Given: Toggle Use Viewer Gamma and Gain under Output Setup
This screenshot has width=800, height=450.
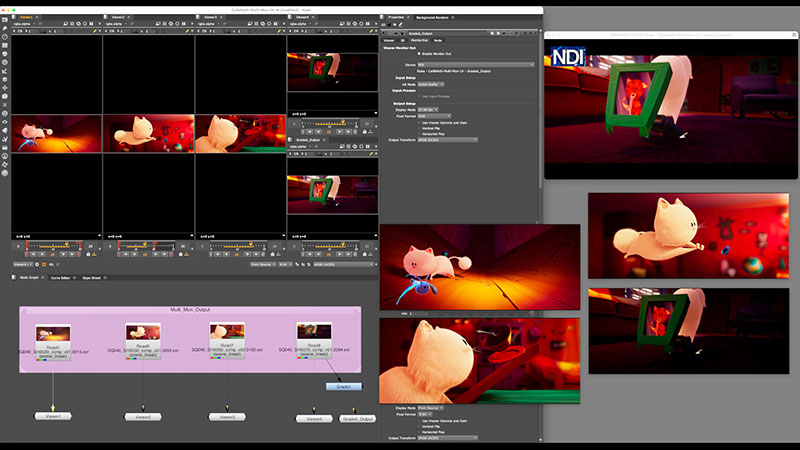Looking at the screenshot, I should pyautogui.click(x=419, y=122).
